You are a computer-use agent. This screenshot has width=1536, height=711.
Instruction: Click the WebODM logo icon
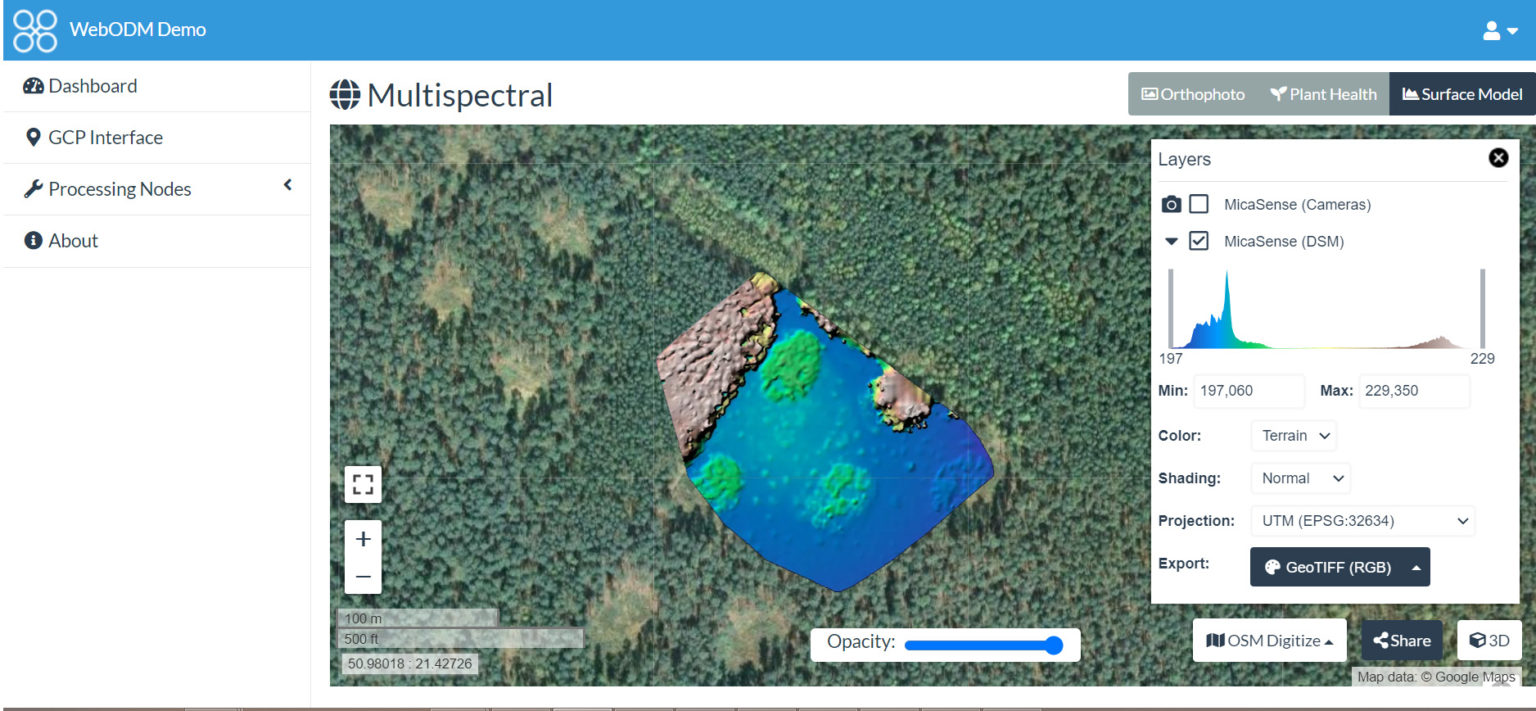35,30
